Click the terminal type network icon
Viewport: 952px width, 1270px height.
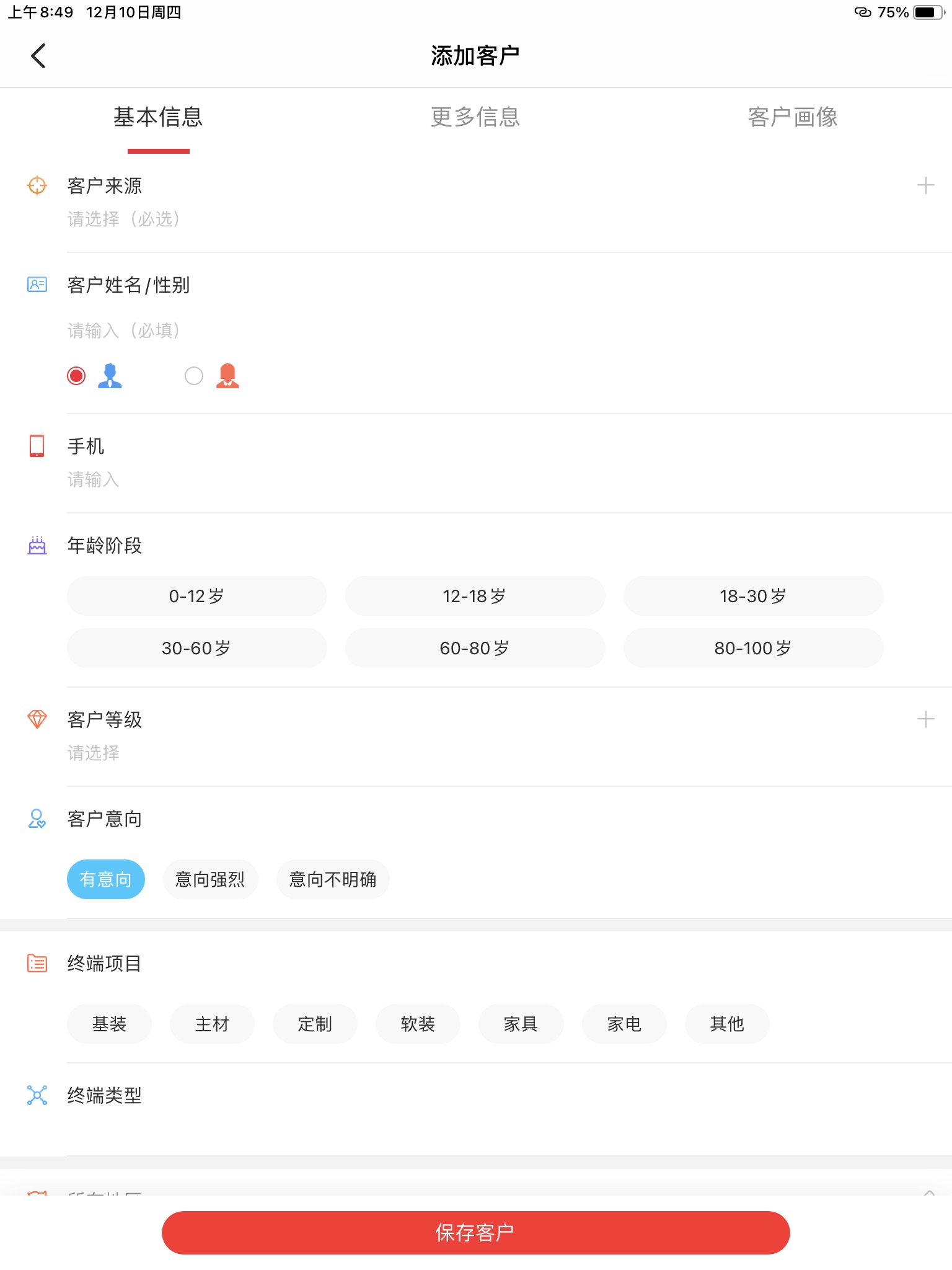pyautogui.click(x=37, y=1095)
